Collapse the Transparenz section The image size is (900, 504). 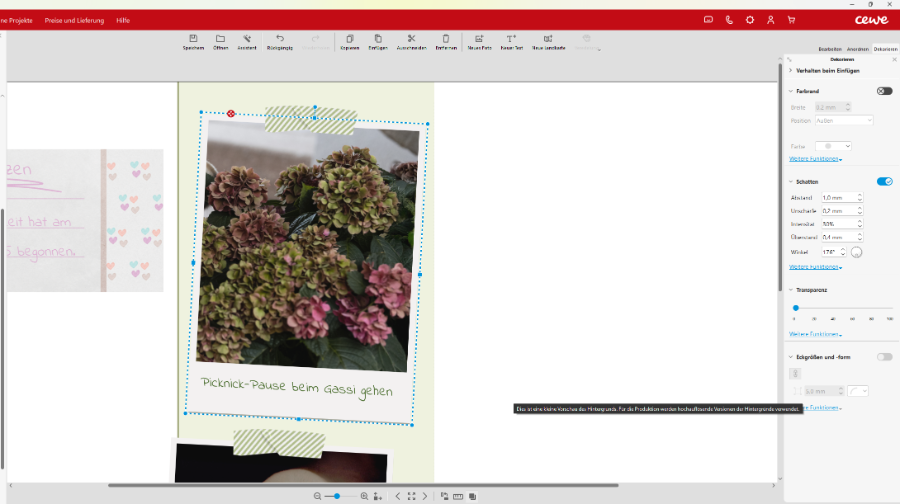tap(790, 290)
